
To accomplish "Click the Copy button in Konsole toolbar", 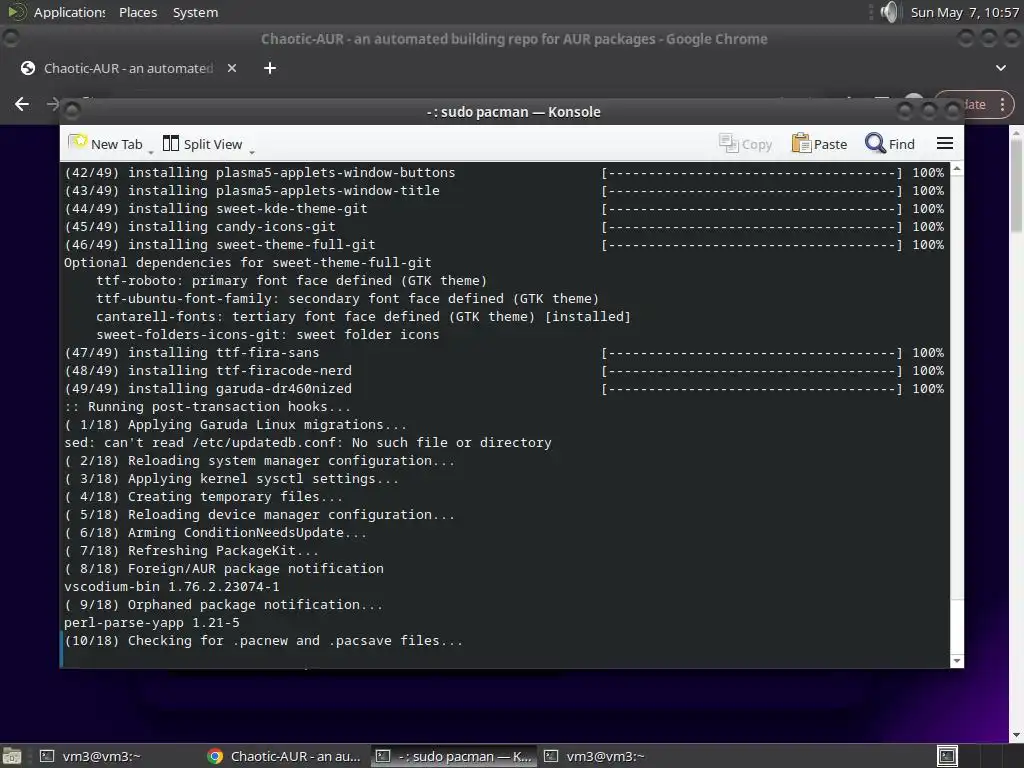I will pos(745,144).
